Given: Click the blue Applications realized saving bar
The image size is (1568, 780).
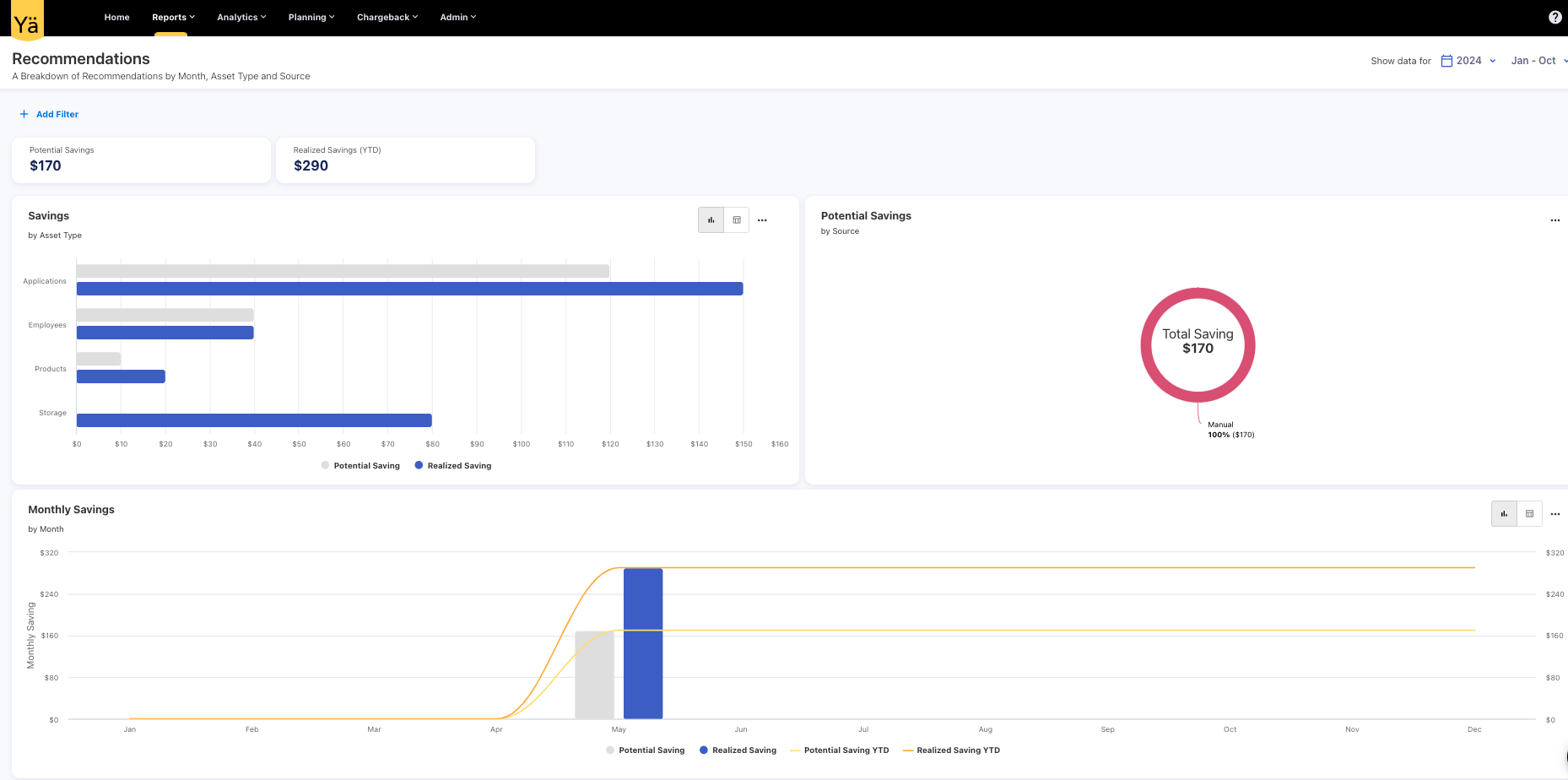Looking at the screenshot, I should tap(409, 289).
